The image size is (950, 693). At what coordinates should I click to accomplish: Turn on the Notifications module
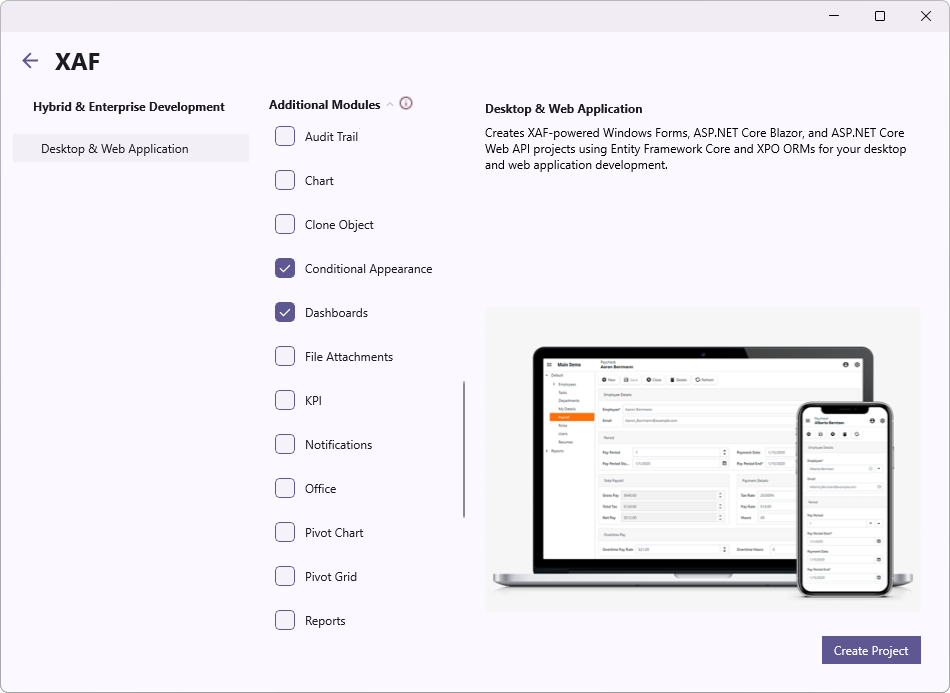coord(285,445)
